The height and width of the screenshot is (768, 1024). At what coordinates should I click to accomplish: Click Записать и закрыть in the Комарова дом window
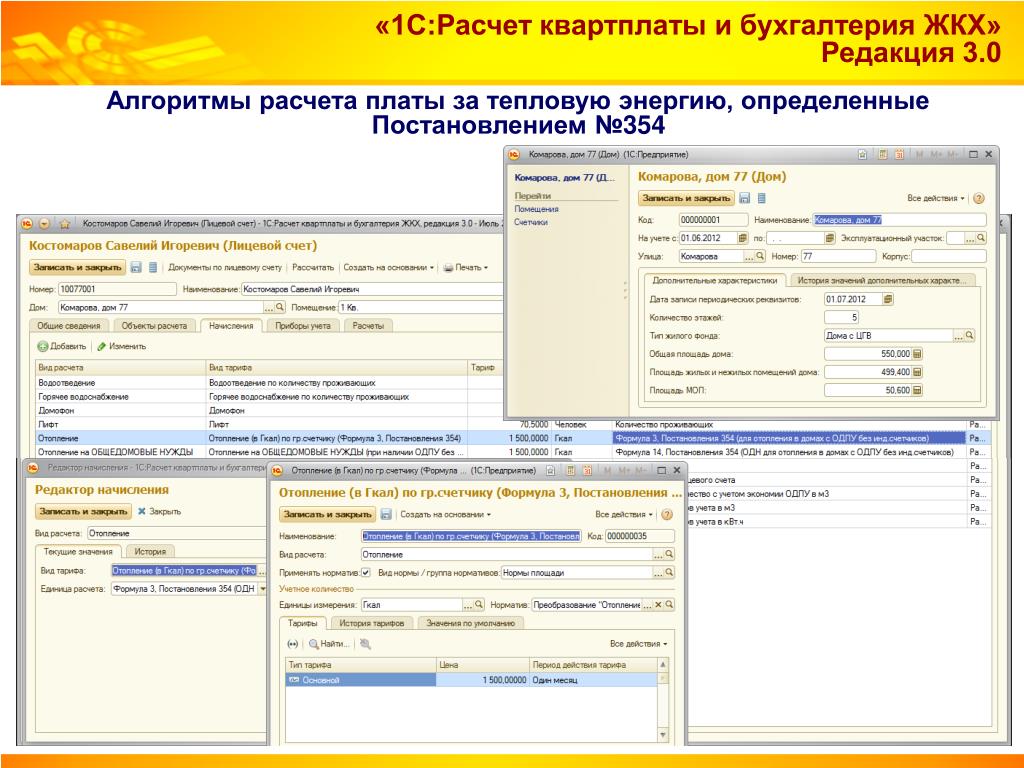pyautogui.click(x=686, y=198)
